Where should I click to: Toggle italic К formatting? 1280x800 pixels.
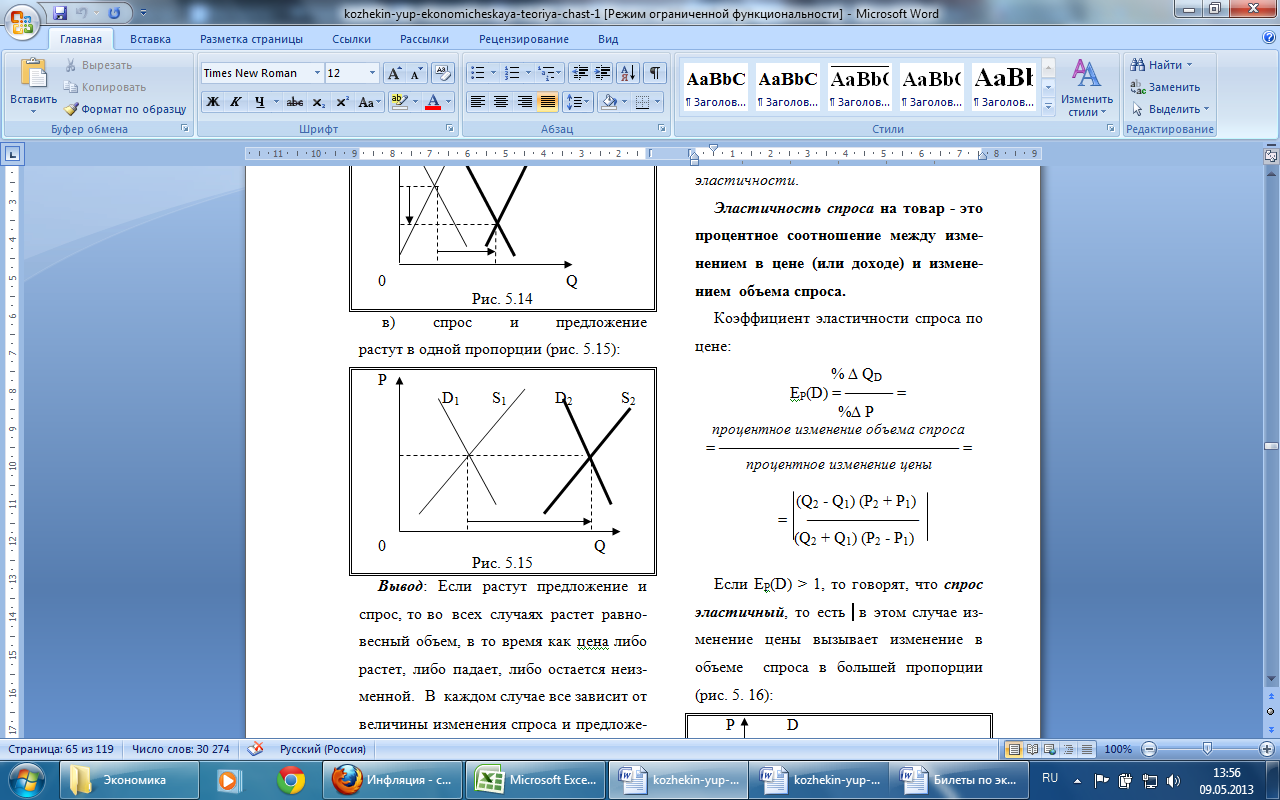click(236, 102)
